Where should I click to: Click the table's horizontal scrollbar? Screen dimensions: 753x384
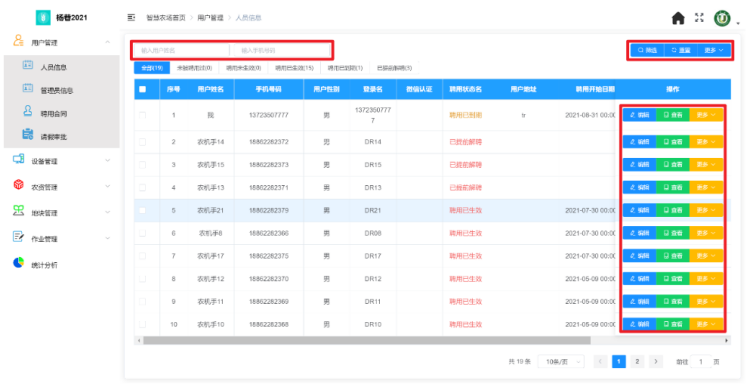[366, 340]
